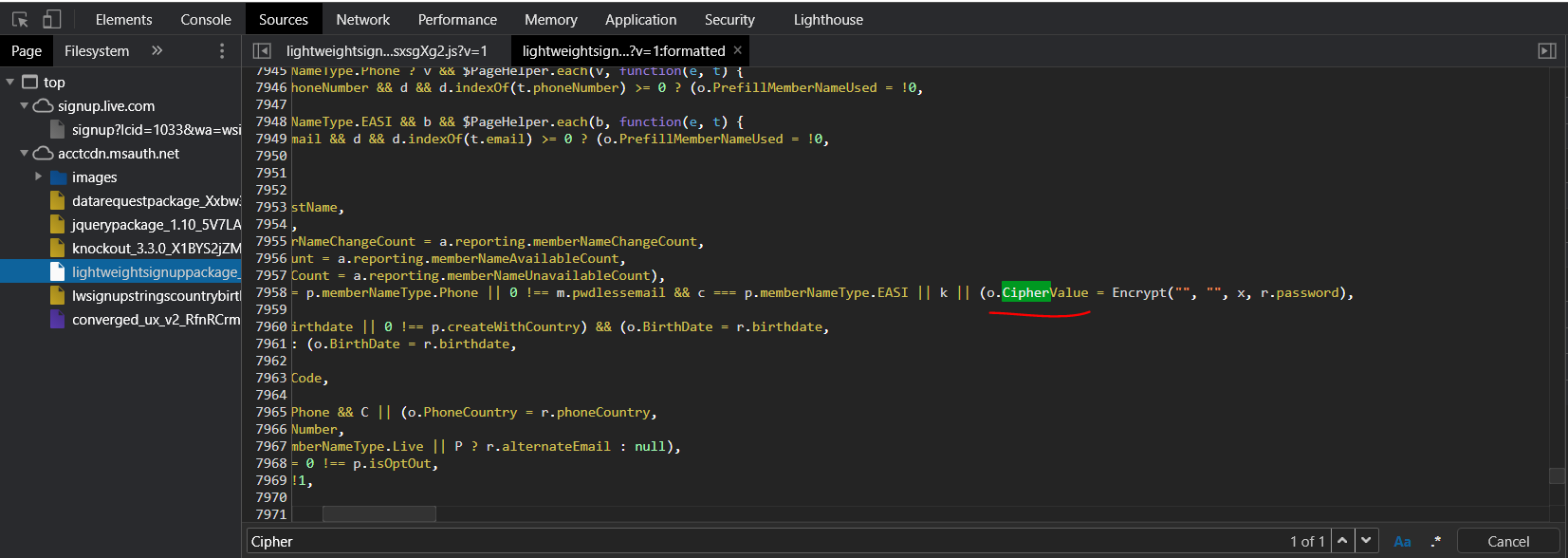
Task: Expand the images folder
Action: coord(39,177)
